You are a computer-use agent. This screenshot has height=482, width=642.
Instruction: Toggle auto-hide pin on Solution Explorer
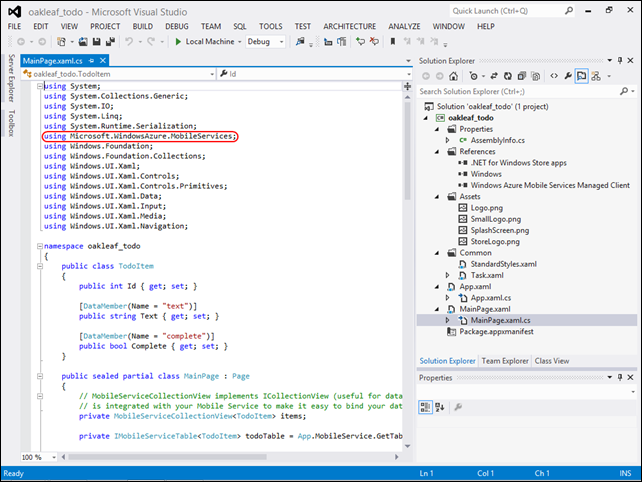[x=618, y=60]
